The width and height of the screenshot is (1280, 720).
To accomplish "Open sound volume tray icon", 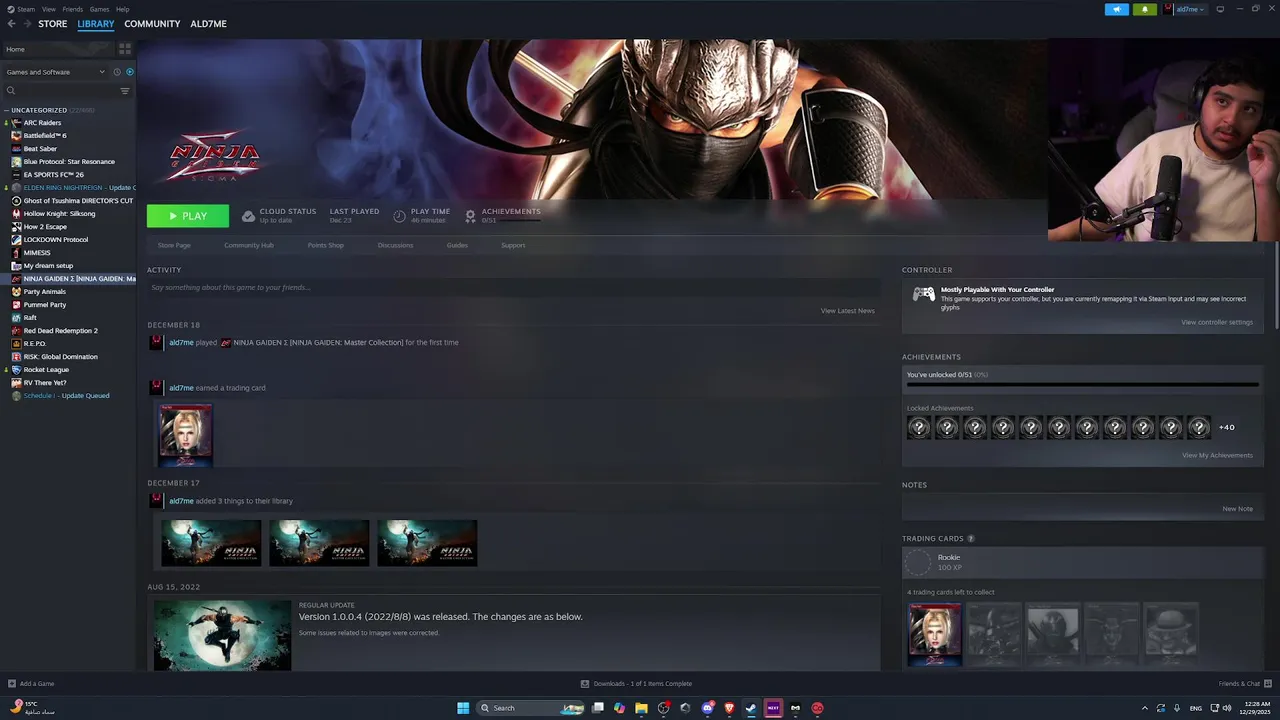I will [1227, 708].
